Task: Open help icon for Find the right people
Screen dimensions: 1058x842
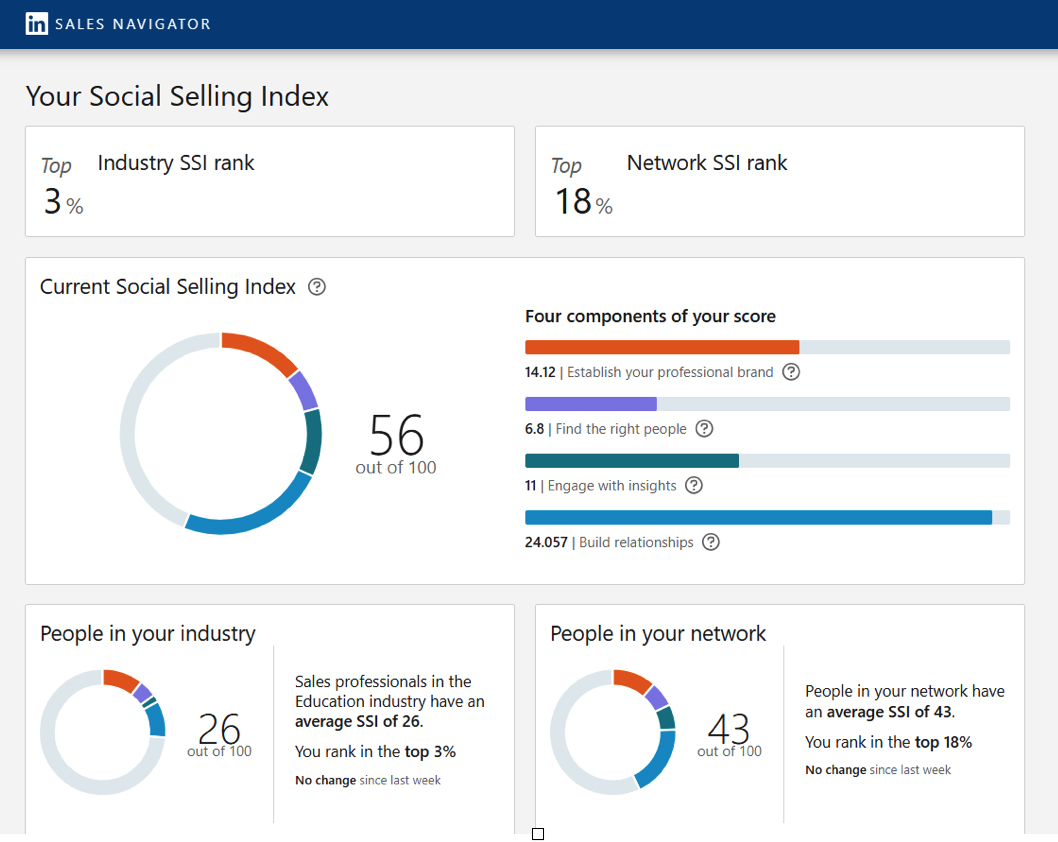Action: coord(704,428)
